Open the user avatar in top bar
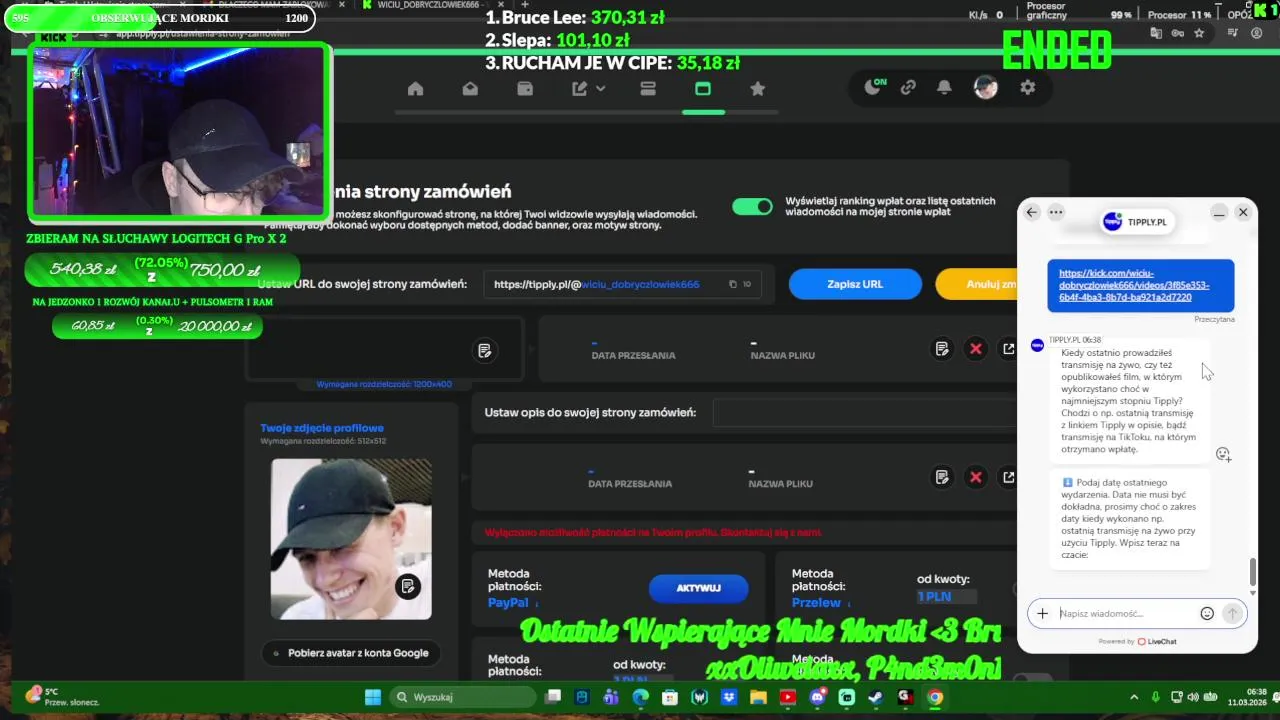 pos(986,88)
